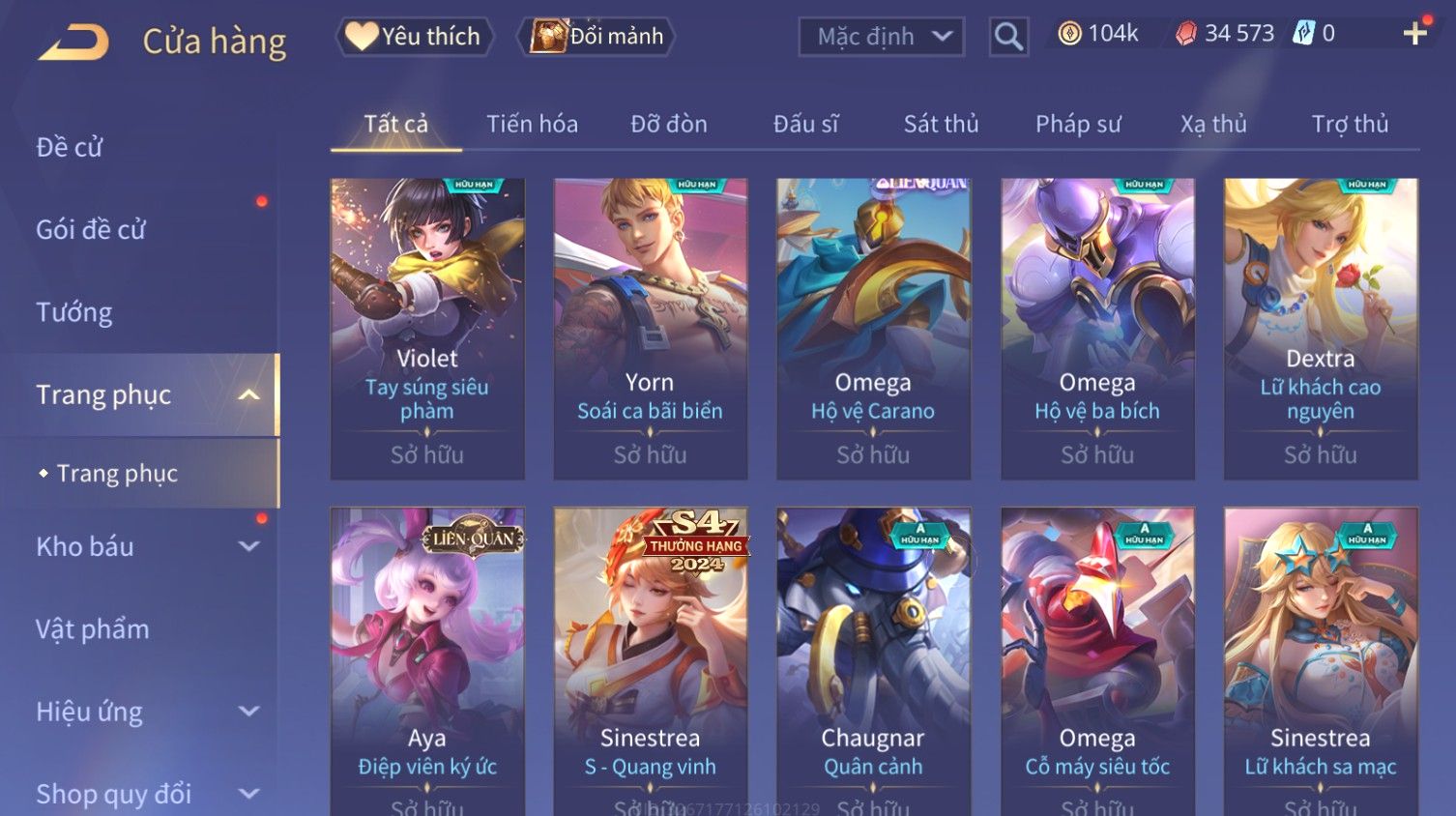This screenshot has width=1456, height=816.
Task: Expand the Hiệu ứng sidebar section
Action: click(x=248, y=712)
